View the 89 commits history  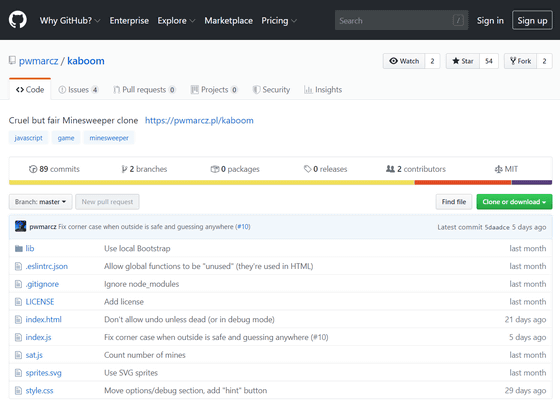[x=54, y=169]
